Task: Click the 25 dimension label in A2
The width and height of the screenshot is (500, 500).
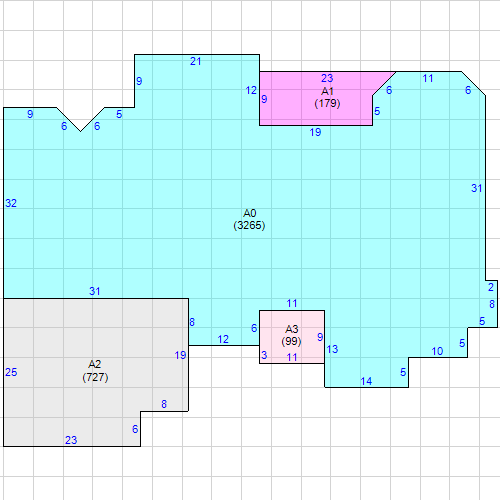Action: click(x=11, y=372)
